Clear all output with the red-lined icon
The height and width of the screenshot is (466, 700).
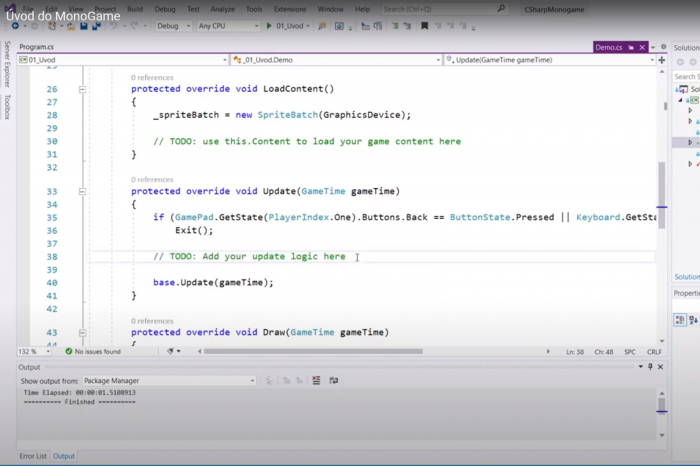tap(316, 380)
